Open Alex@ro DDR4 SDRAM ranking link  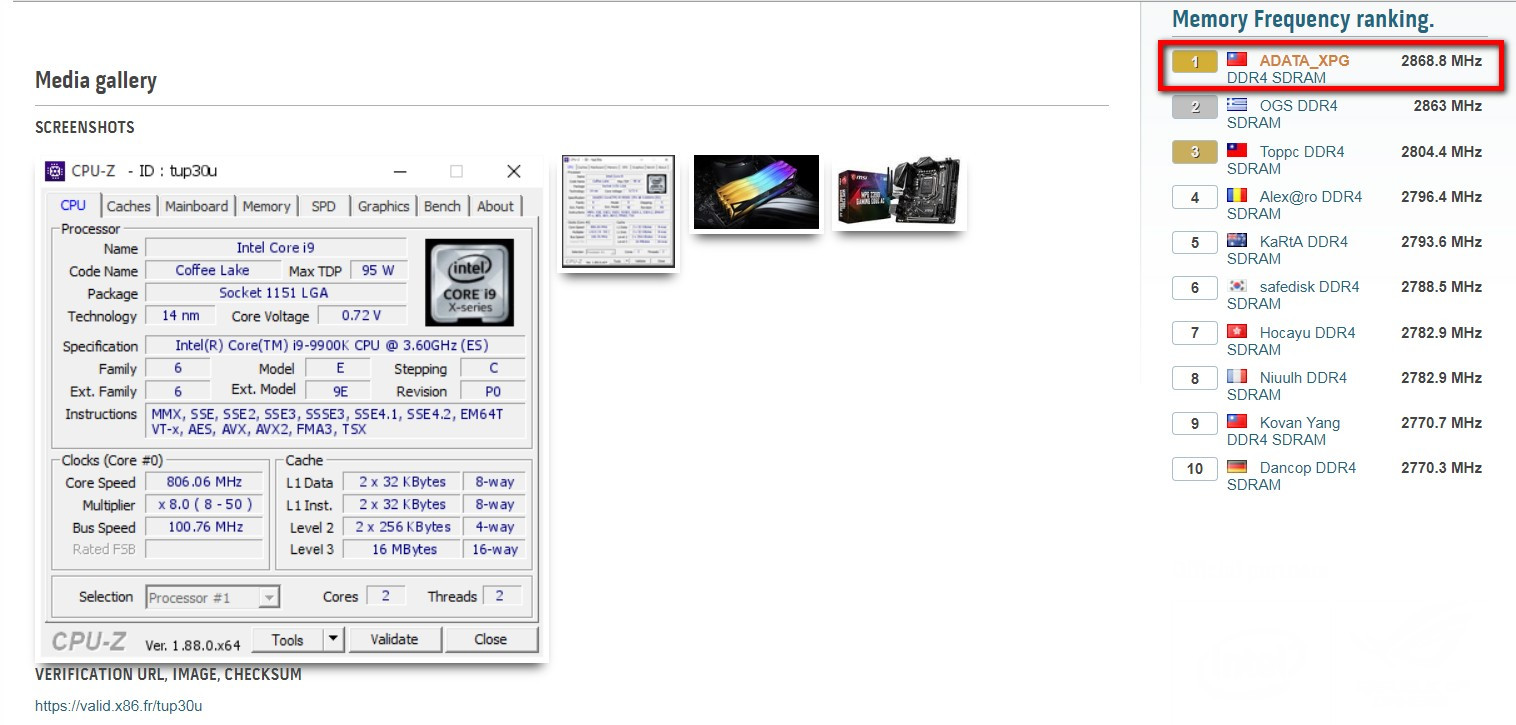[1295, 205]
